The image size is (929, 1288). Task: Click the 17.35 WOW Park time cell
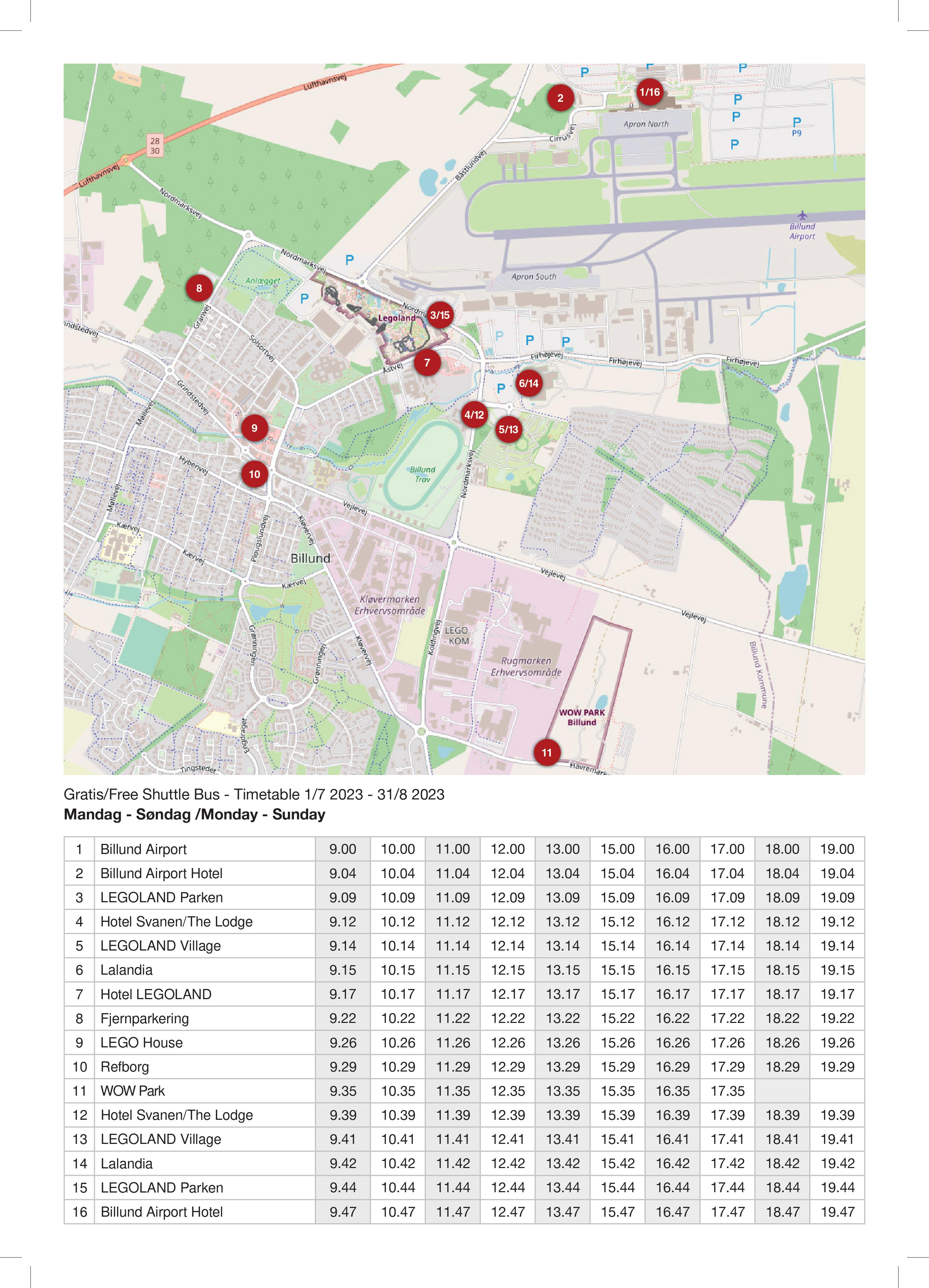728,1091
